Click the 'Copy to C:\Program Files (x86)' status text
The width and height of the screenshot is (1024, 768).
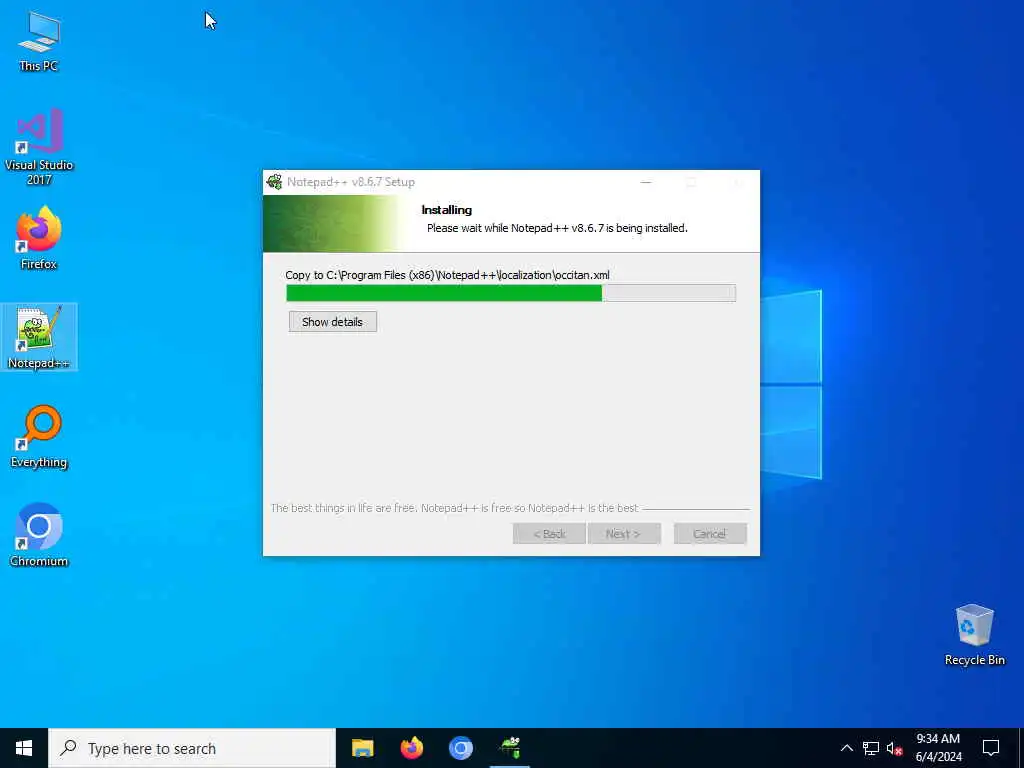[x=447, y=275]
